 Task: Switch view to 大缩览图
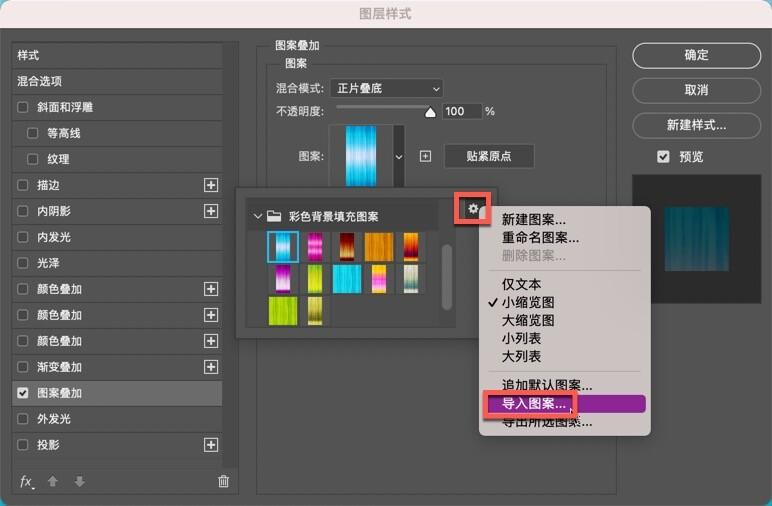click(x=528, y=320)
